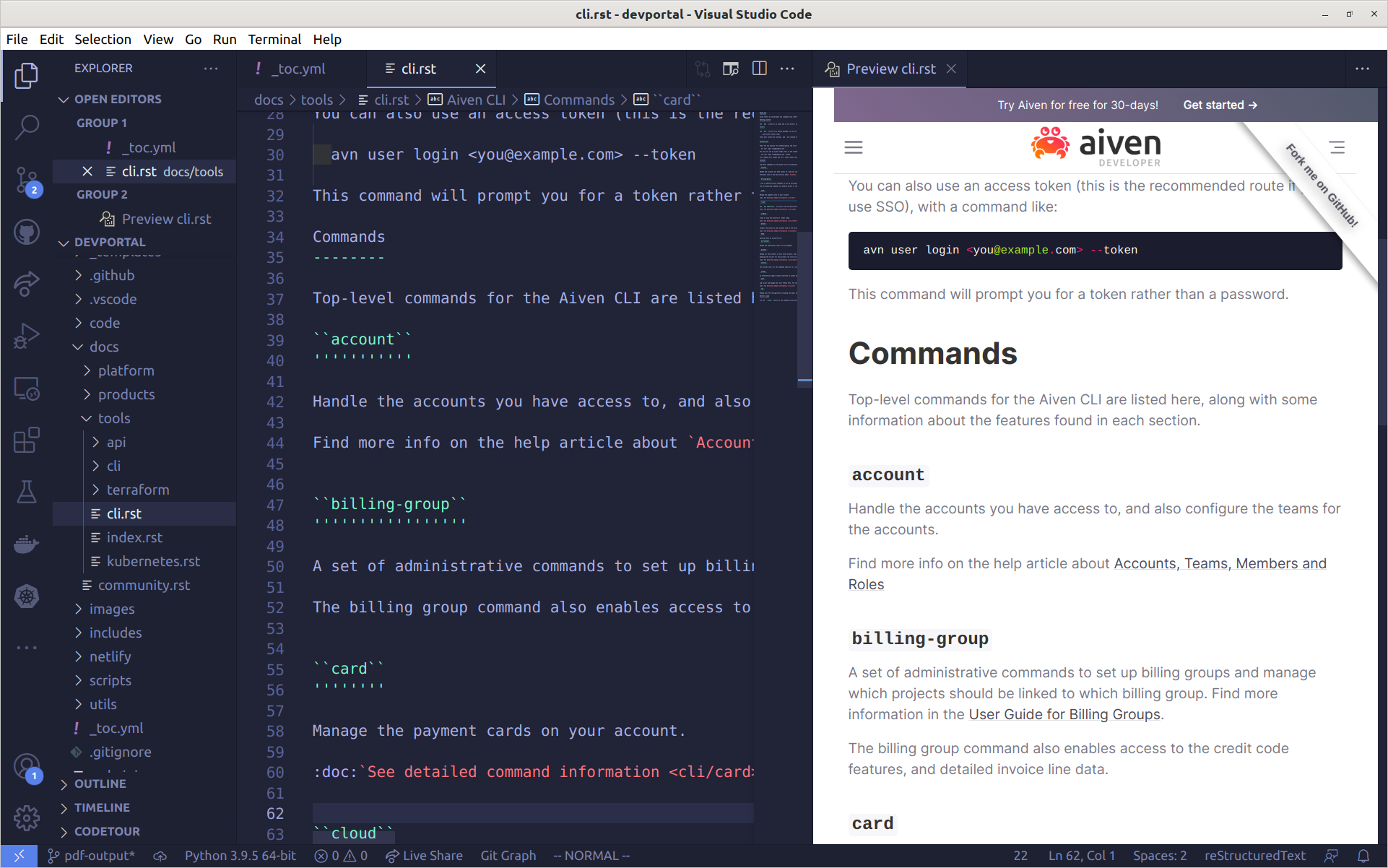The width and height of the screenshot is (1388, 868).
Task: Open Explorer views and more actions ellipsis
Action: tap(211, 69)
